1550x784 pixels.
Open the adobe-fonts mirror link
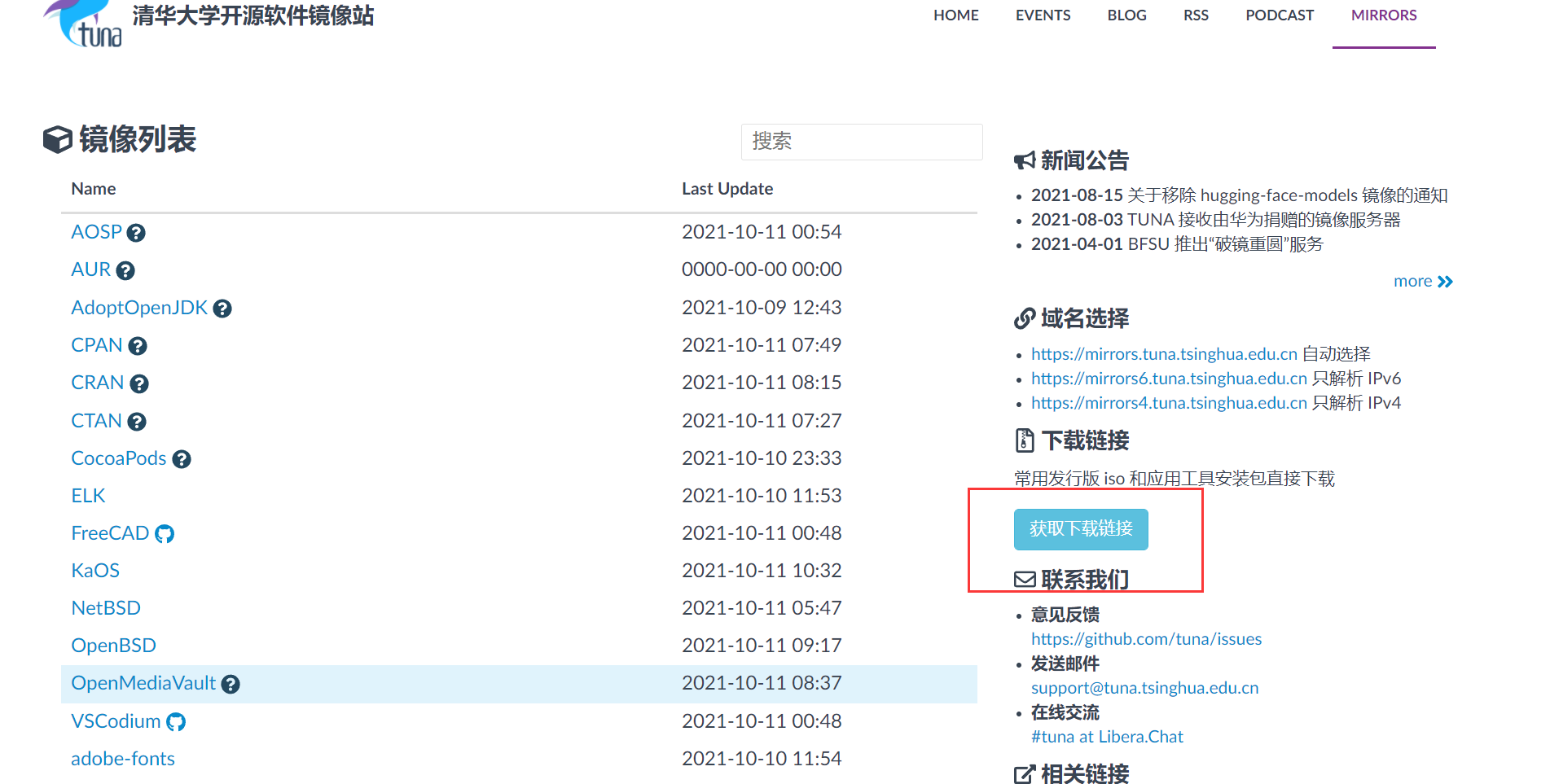point(123,759)
